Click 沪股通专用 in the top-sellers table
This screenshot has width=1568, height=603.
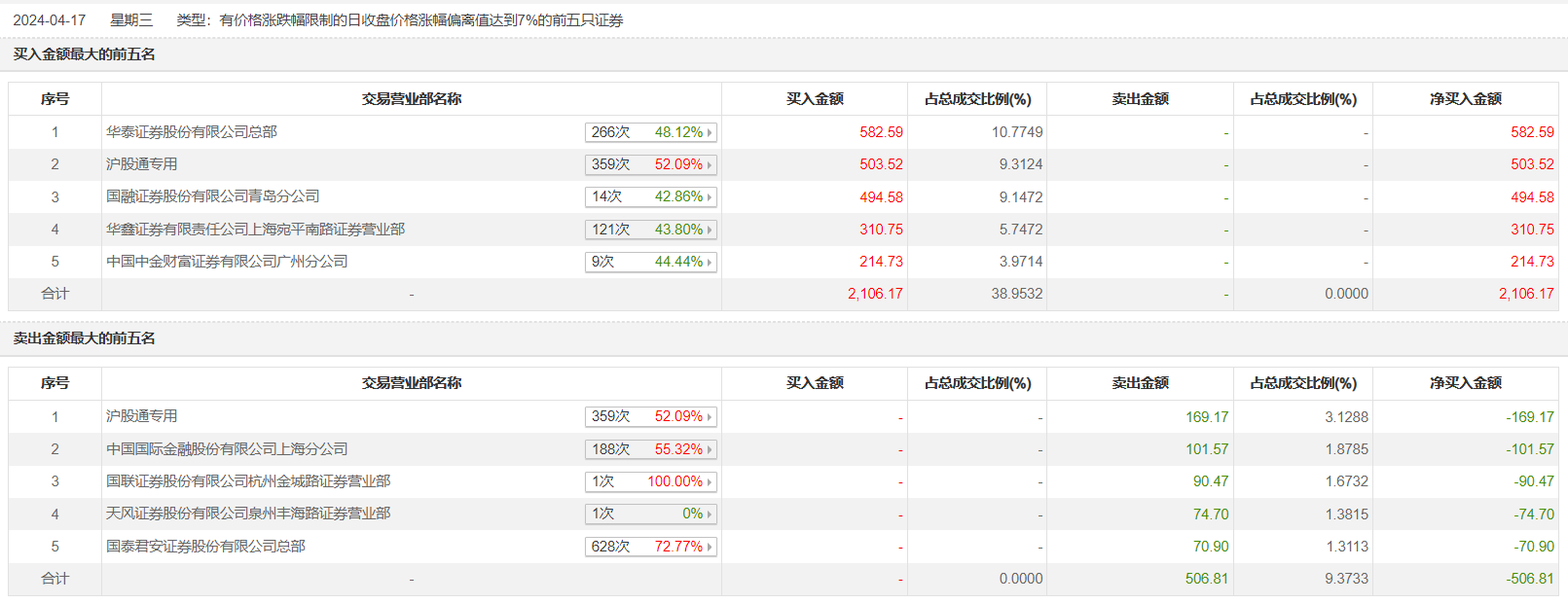click(x=142, y=416)
